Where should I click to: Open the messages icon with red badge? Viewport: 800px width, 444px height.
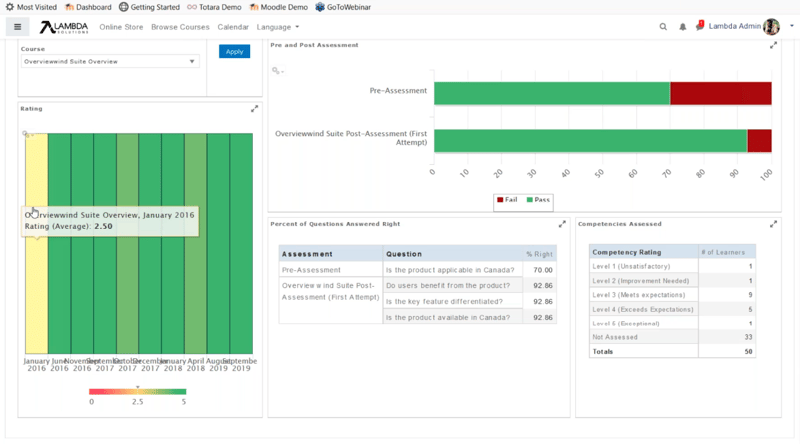coord(698,27)
